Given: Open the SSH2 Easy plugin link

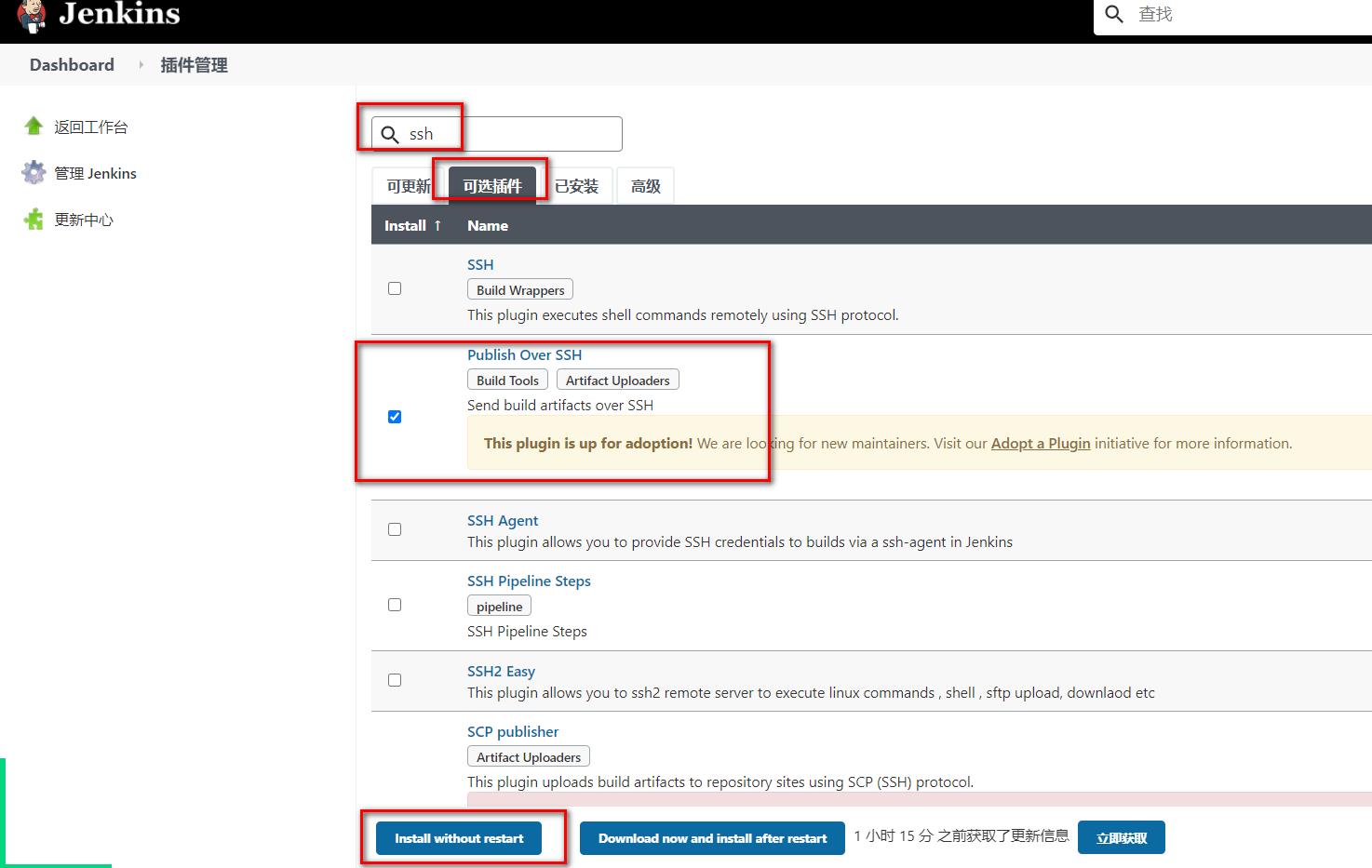Looking at the screenshot, I should (x=501, y=671).
